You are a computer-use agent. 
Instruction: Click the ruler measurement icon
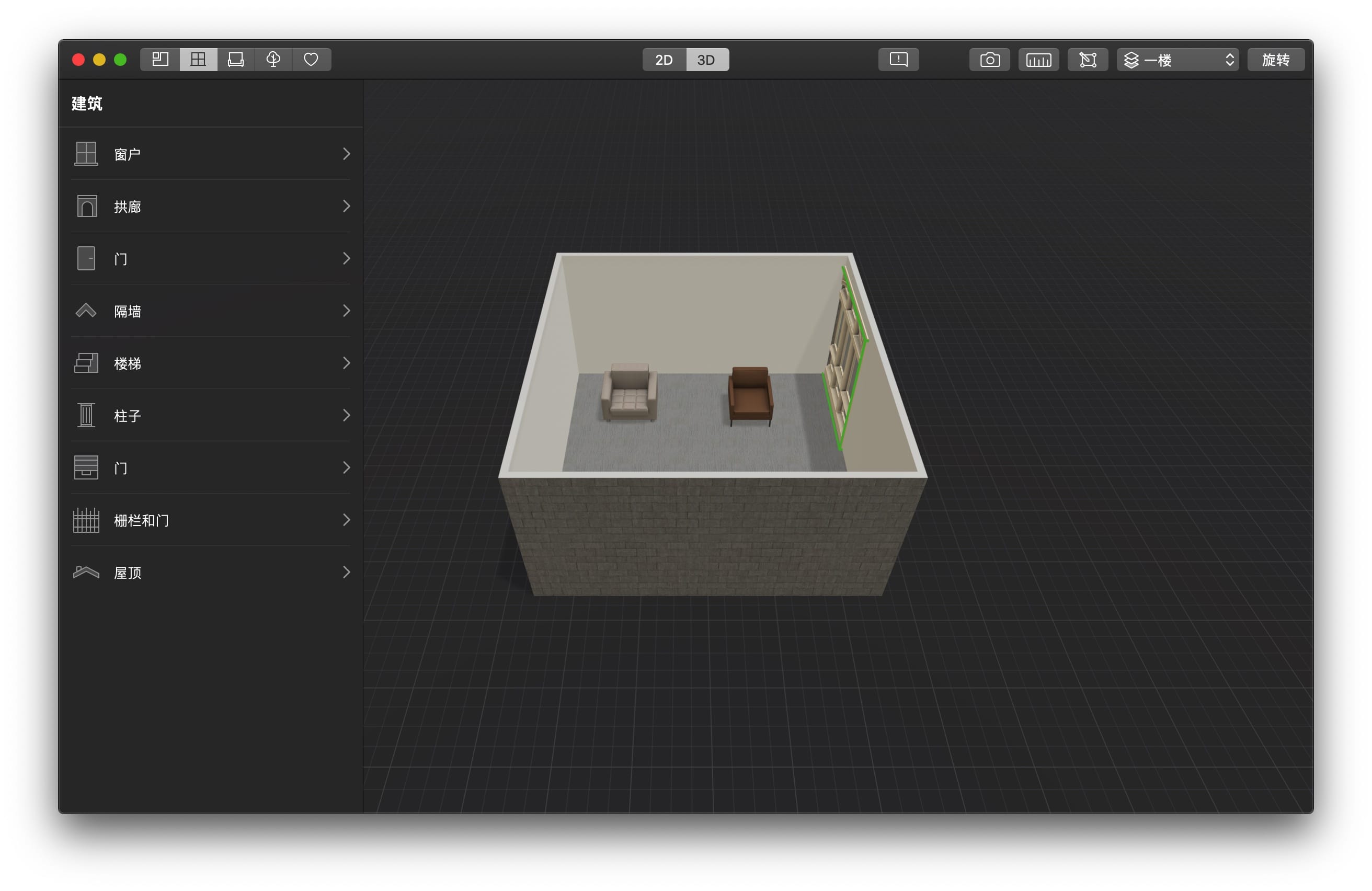coord(1038,60)
